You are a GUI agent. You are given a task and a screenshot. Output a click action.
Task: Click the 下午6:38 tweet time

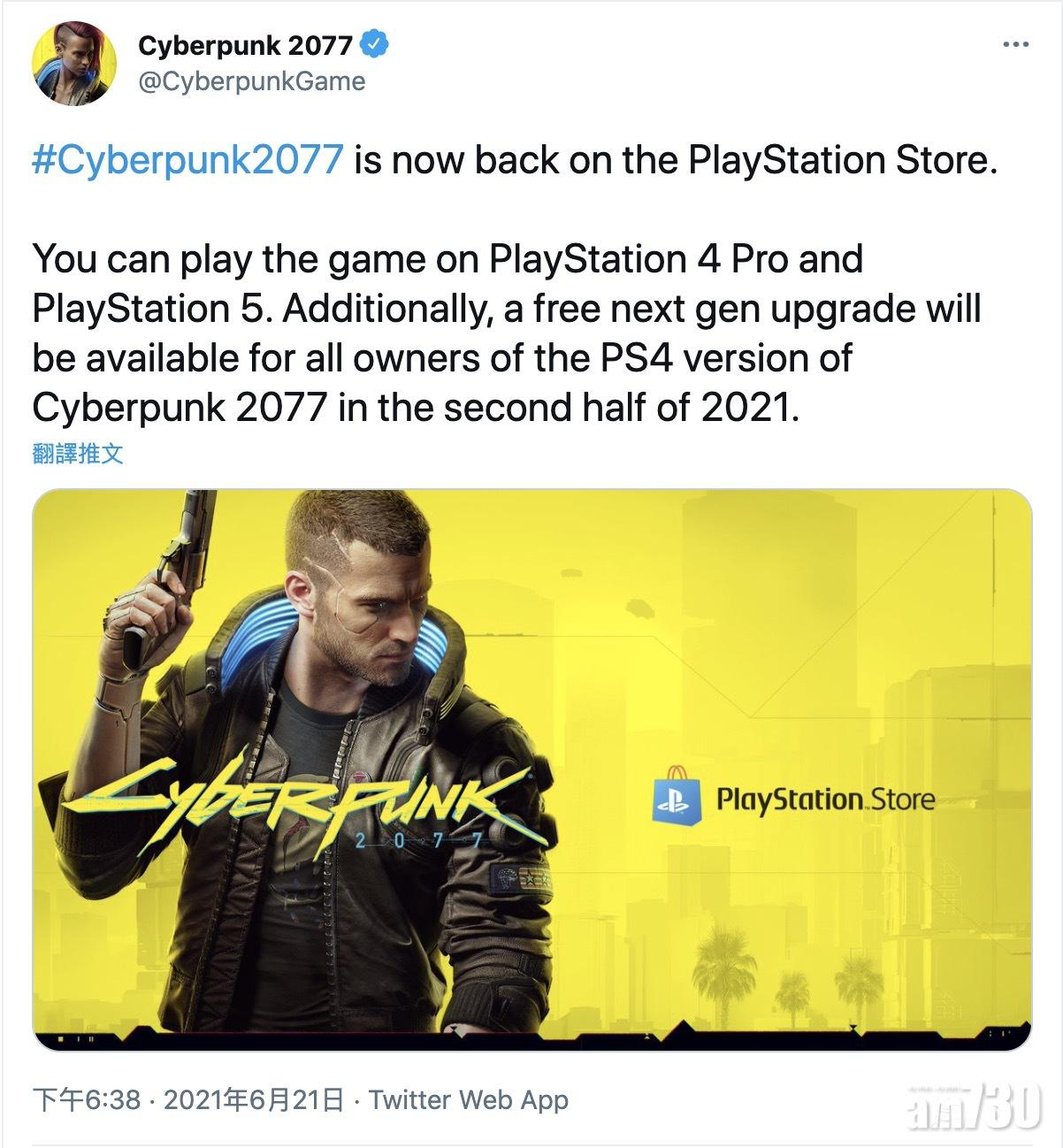[87, 1099]
